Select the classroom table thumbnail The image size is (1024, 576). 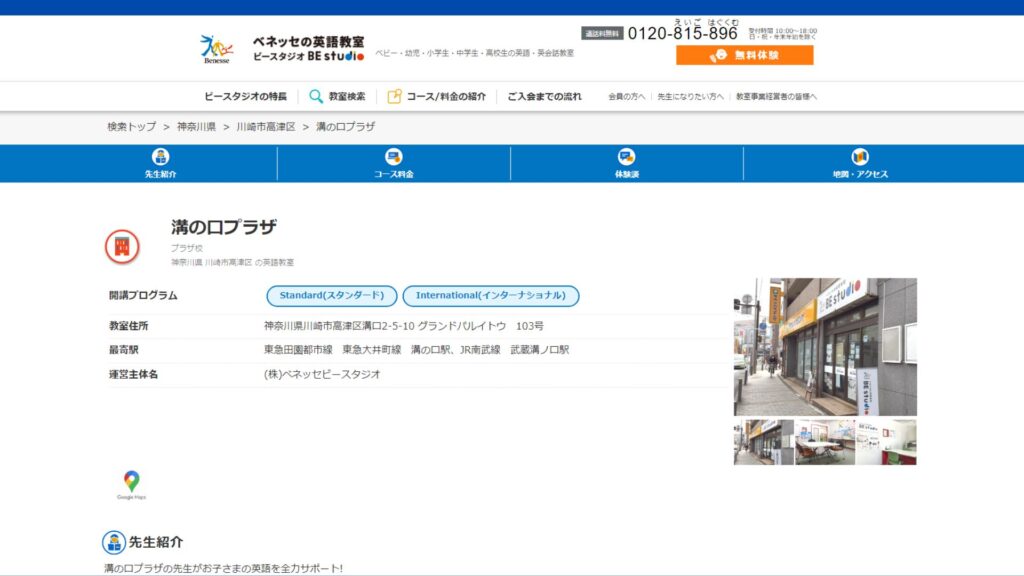(825, 442)
